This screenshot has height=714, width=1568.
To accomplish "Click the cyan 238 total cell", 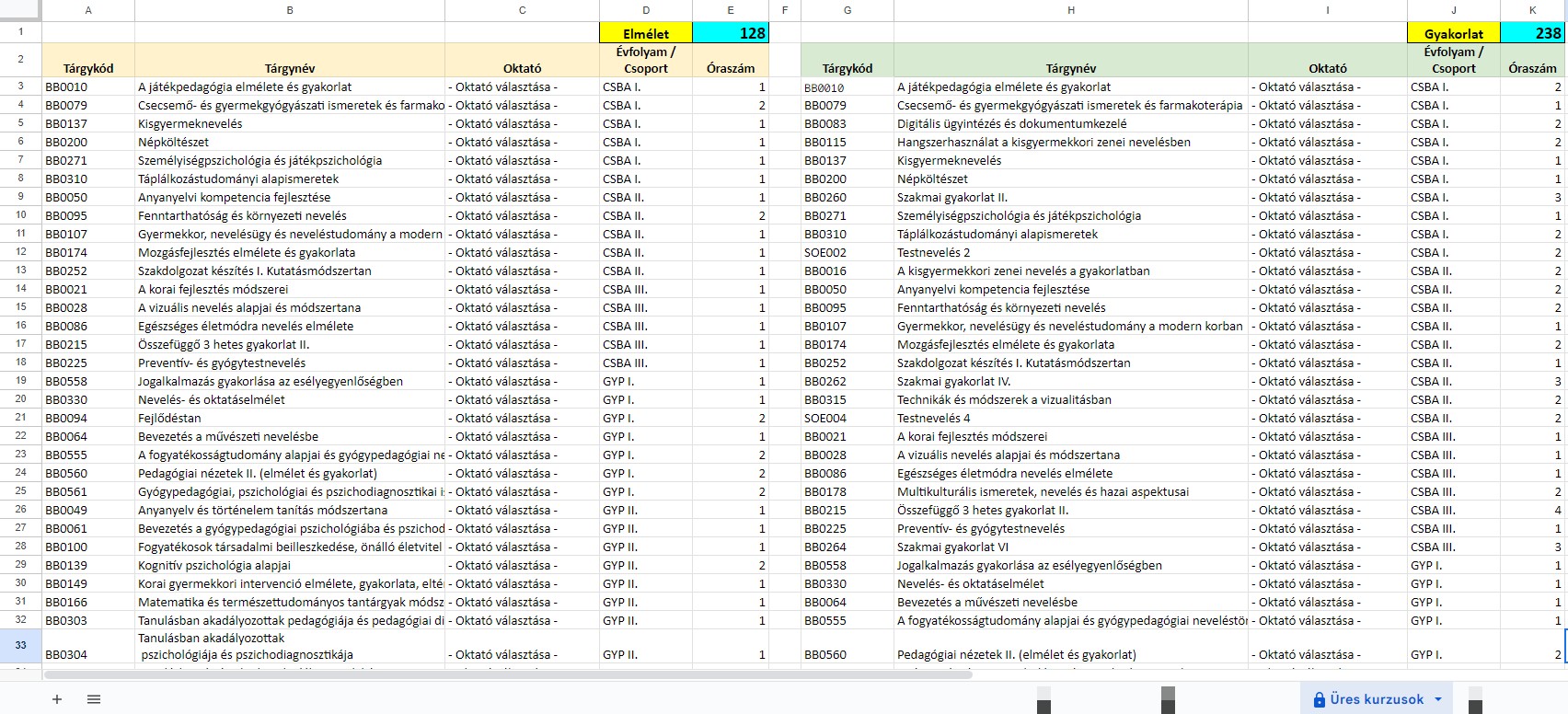I will pos(1533,33).
